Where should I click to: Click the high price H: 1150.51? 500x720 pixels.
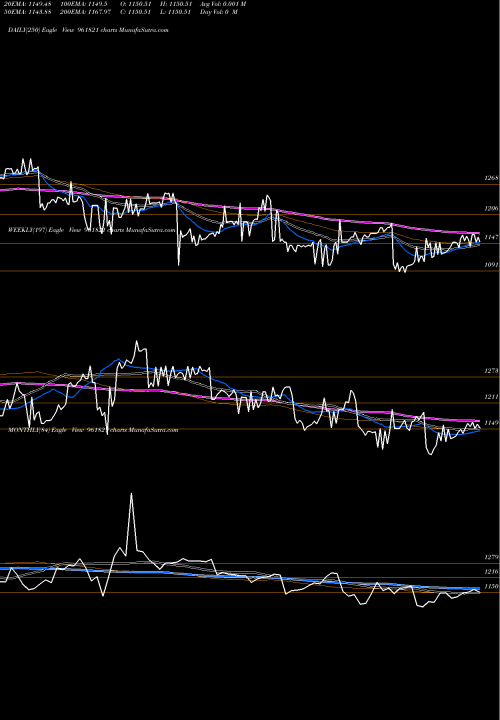pos(175,4)
